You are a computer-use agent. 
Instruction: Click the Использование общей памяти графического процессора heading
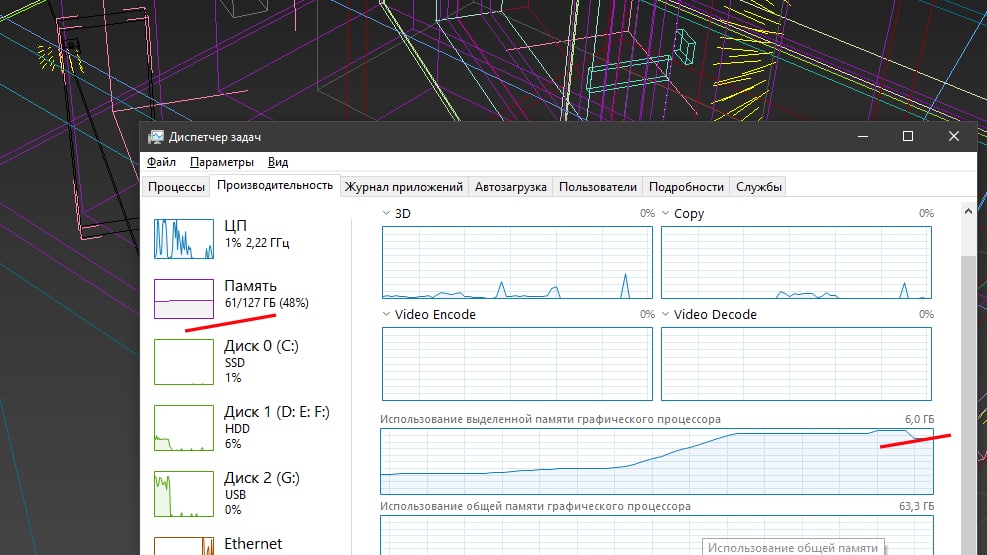pos(535,506)
